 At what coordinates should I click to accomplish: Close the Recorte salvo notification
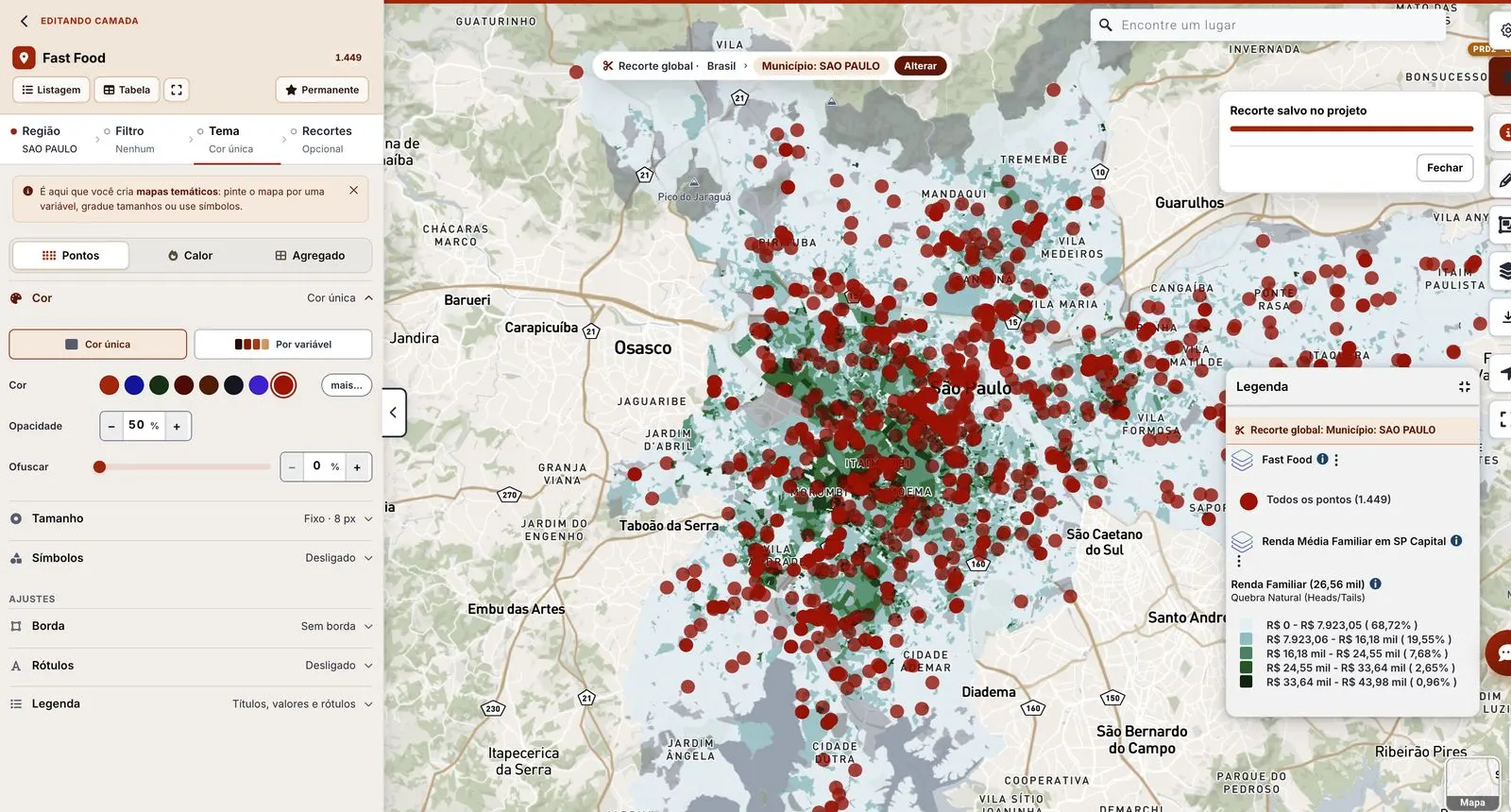[1444, 168]
